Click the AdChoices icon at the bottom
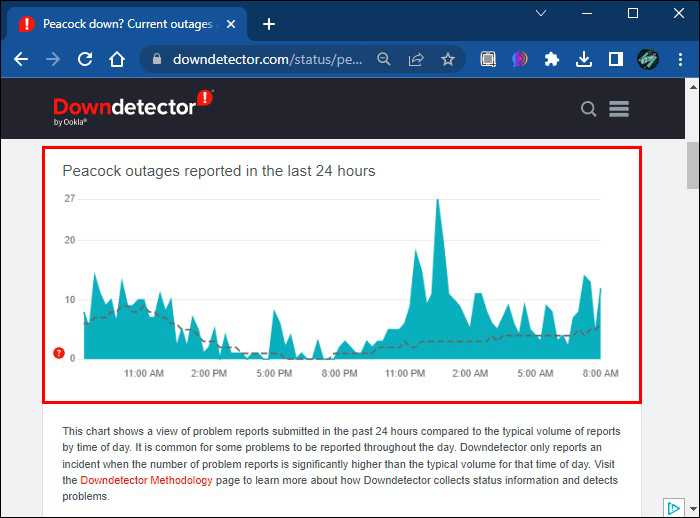The width and height of the screenshot is (700, 518). pyautogui.click(x=674, y=508)
